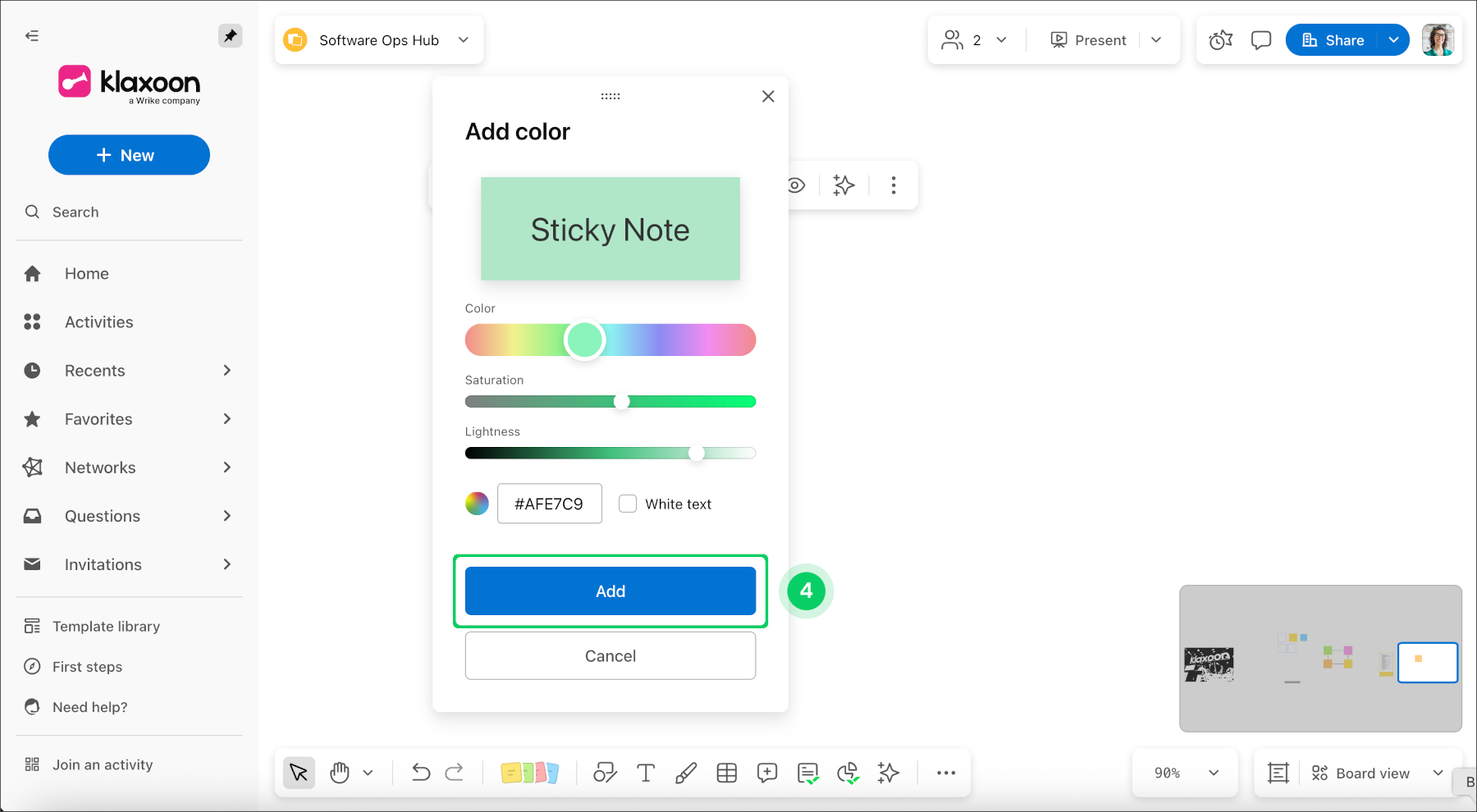The width and height of the screenshot is (1477, 812).
Task: Select the arrow cursor selection tool
Action: click(299, 772)
